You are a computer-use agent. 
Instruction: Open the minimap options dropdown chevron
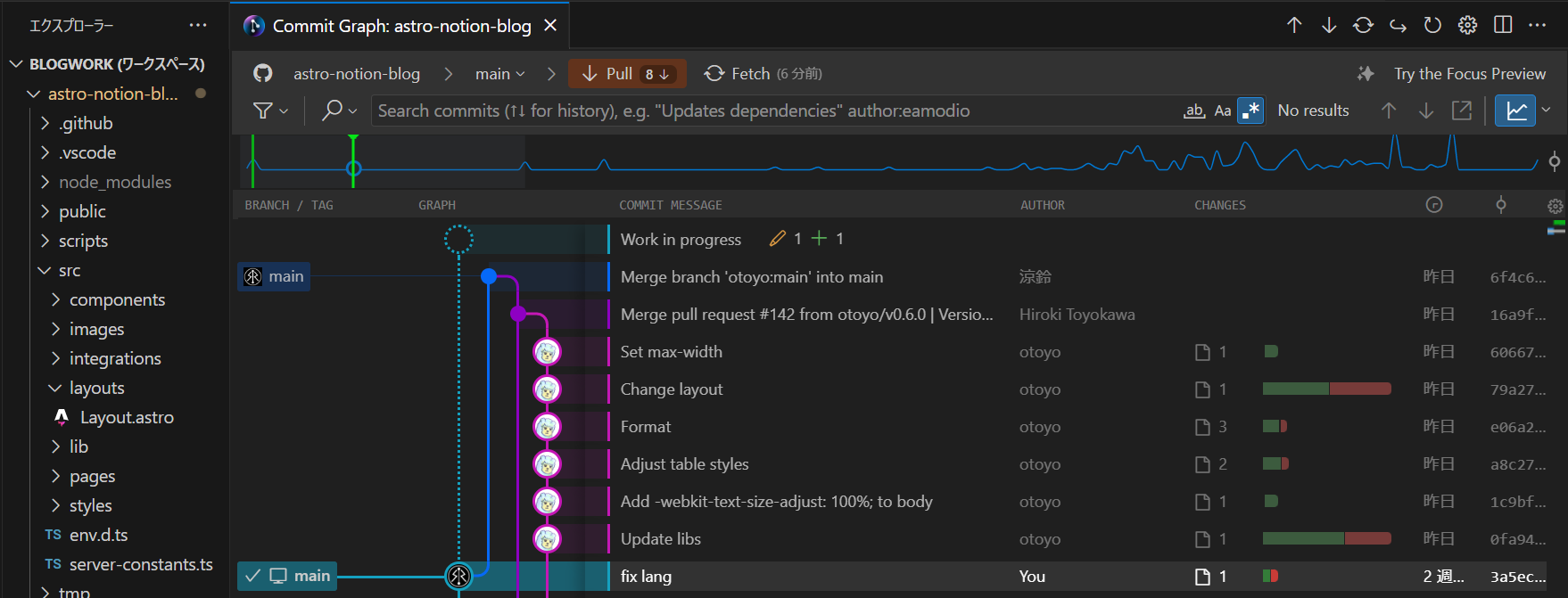point(1547,110)
